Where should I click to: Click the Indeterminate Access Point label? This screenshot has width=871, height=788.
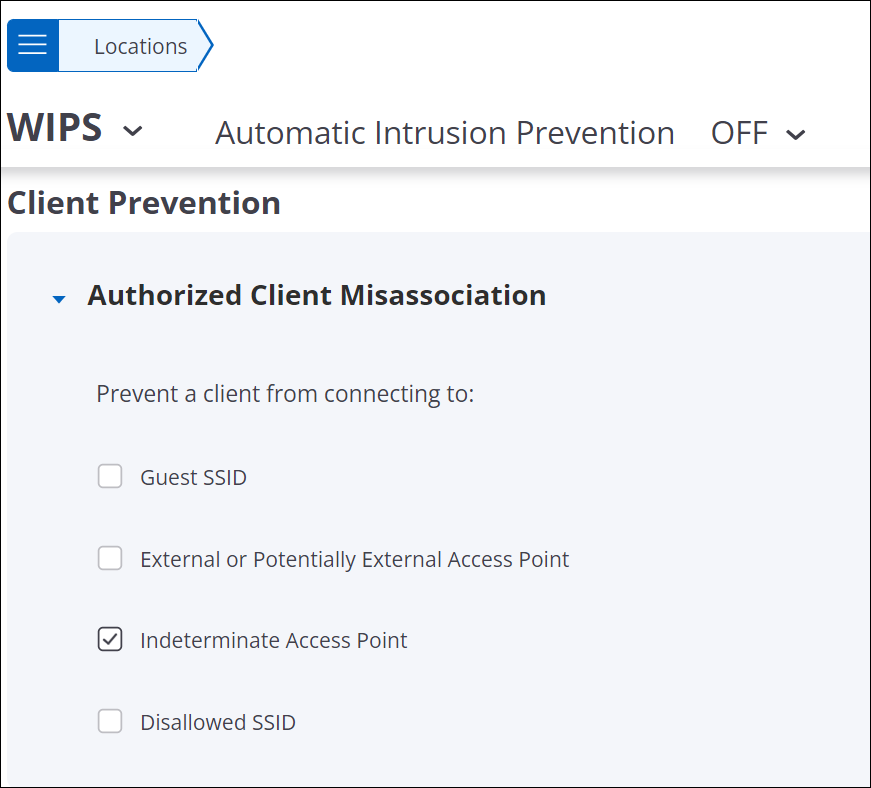tap(273, 640)
